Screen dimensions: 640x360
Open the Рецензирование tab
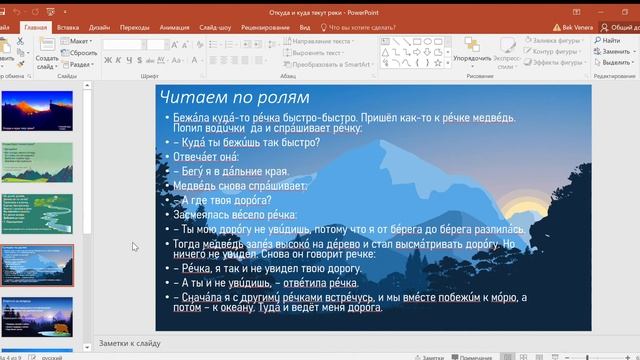265,27
